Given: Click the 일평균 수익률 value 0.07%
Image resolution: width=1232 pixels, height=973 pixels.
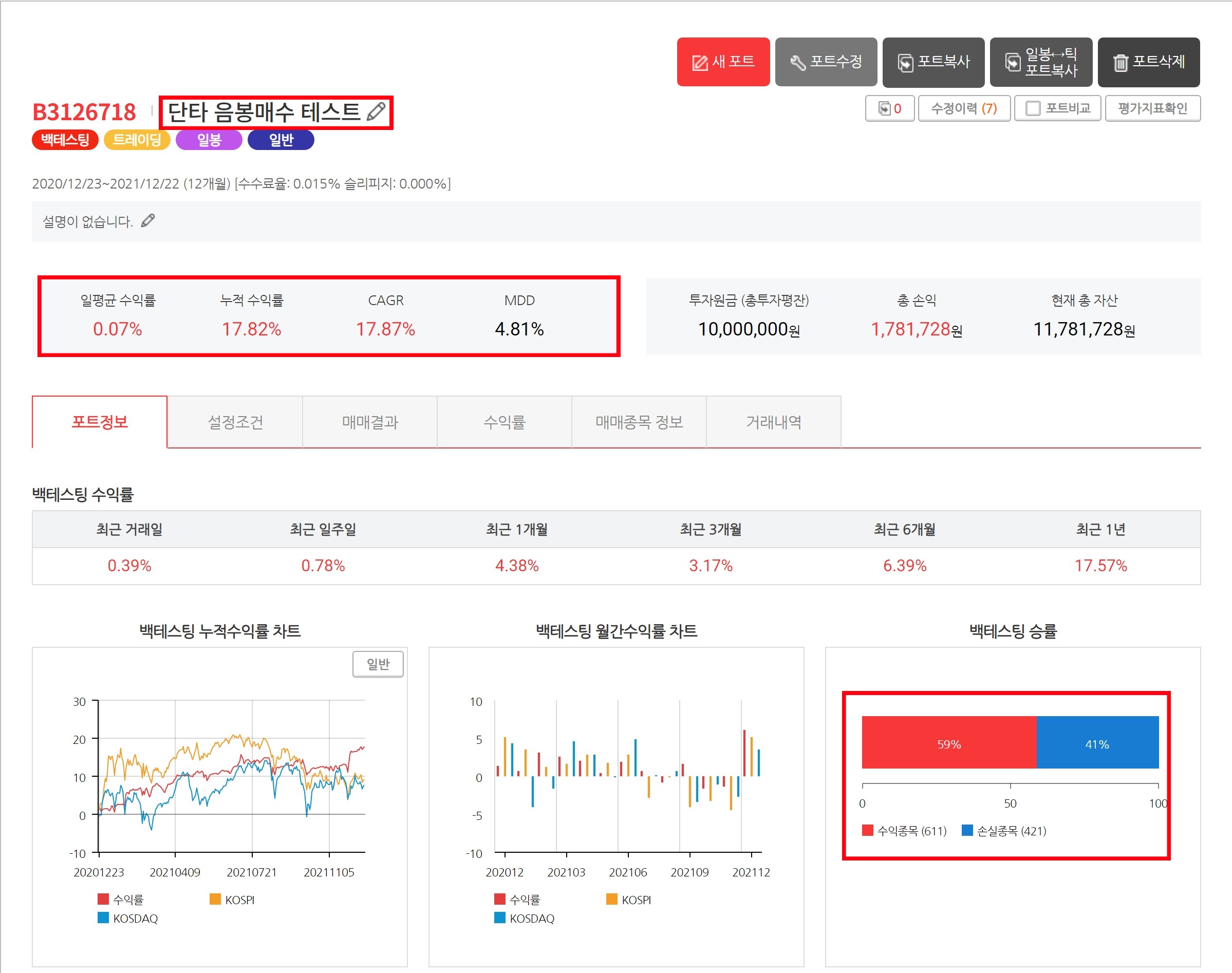Looking at the screenshot, I should [117, 329].
